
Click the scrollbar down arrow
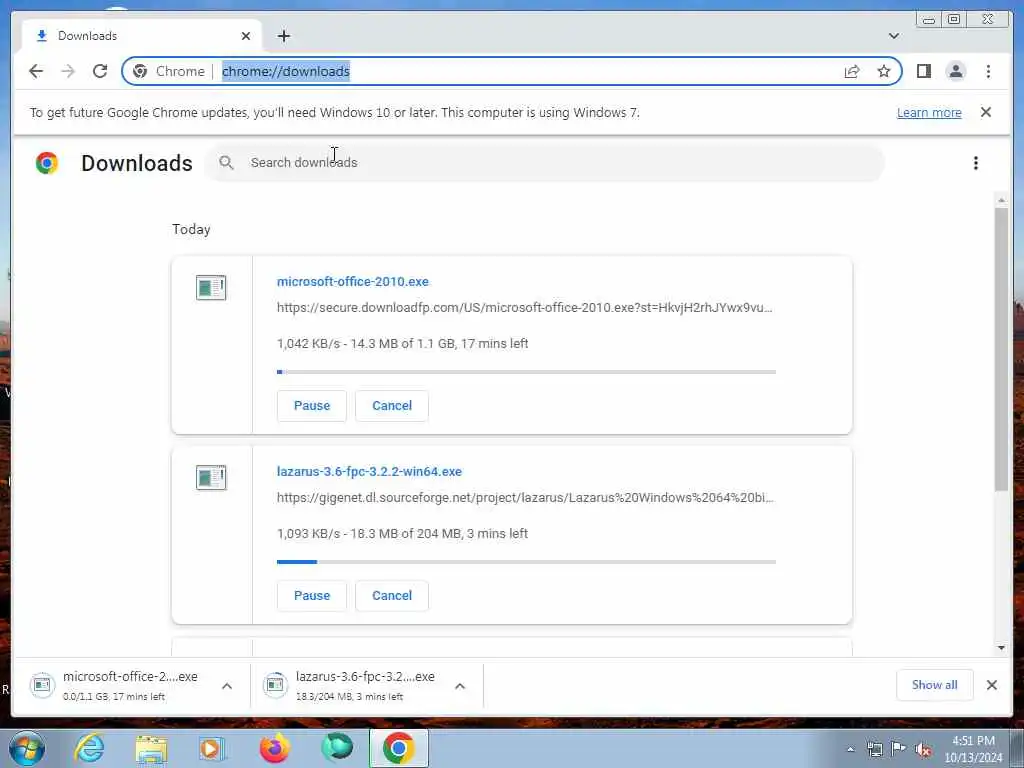(x=1001, y=648)
